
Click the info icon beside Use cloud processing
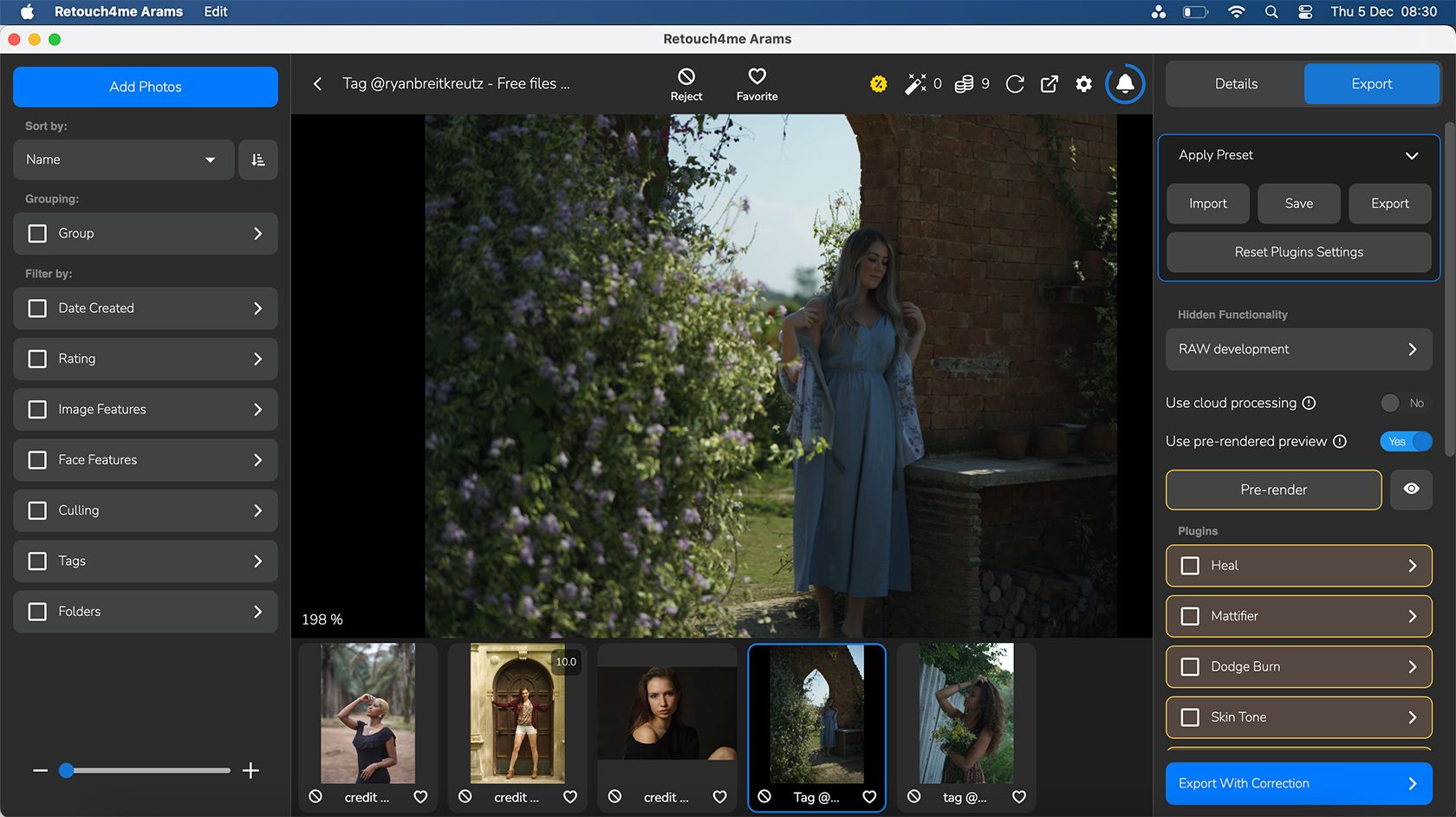pos(1309,403)
